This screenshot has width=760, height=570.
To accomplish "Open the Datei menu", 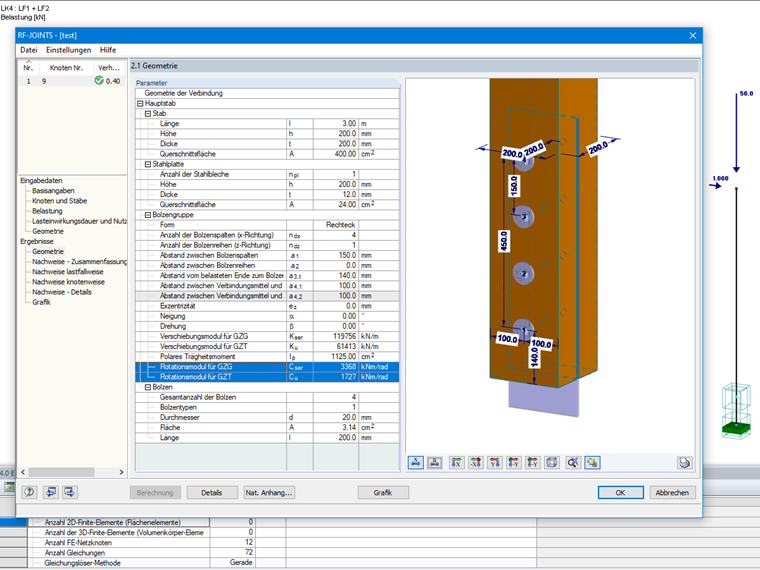I will coord(29,50).
